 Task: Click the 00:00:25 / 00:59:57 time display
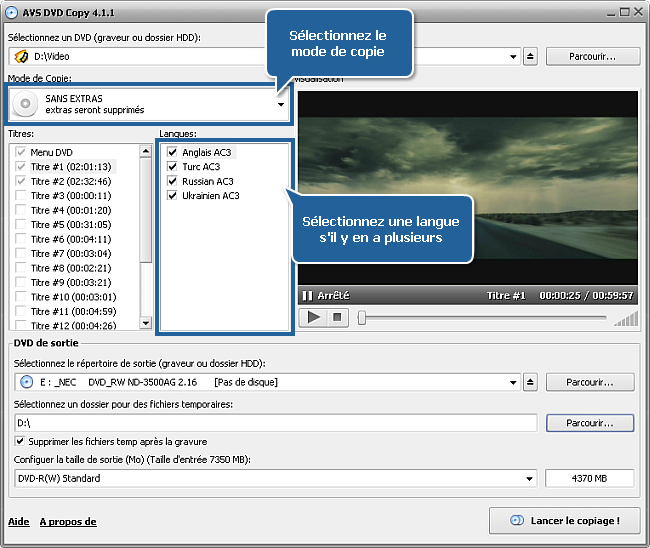(586, 296)
